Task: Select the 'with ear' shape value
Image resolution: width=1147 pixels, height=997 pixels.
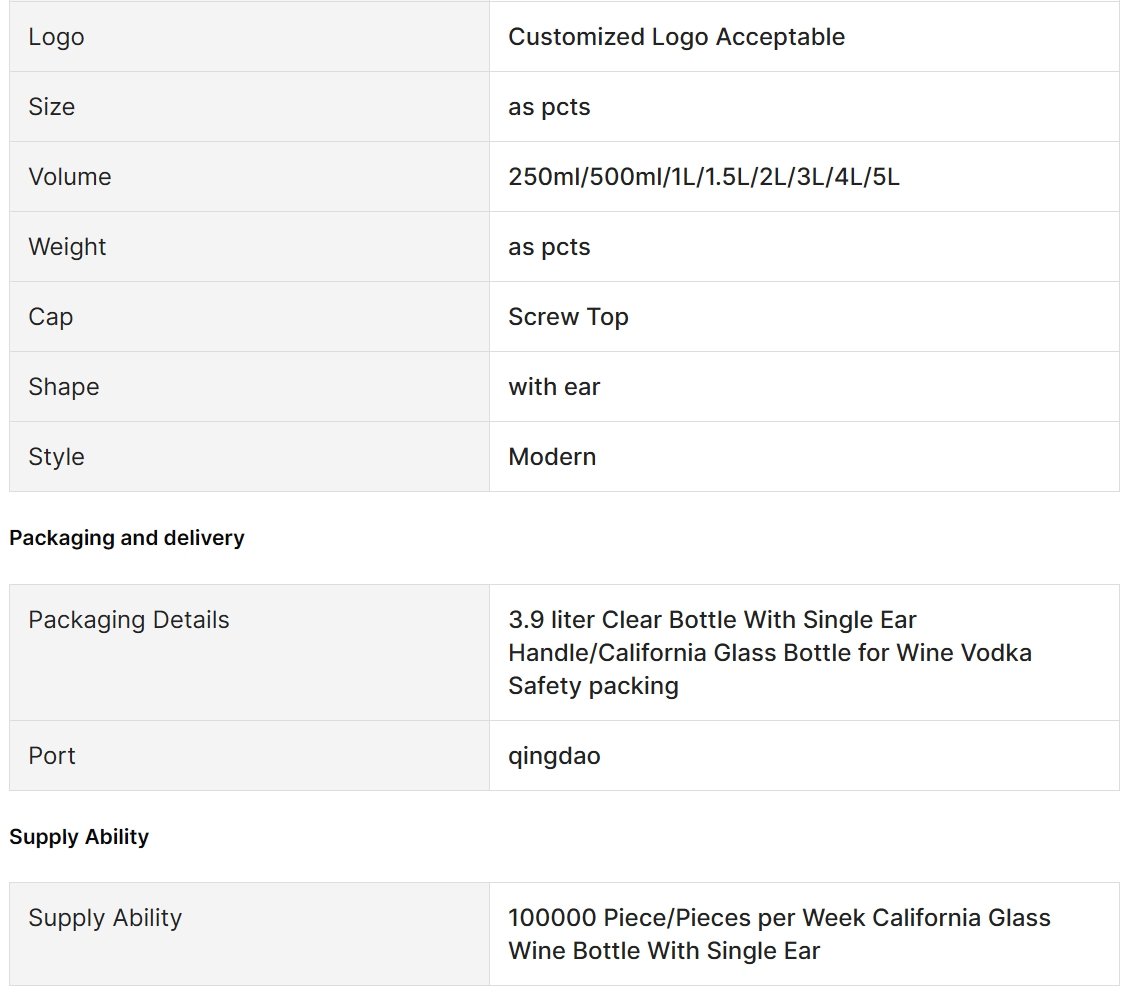Action: 554,387
